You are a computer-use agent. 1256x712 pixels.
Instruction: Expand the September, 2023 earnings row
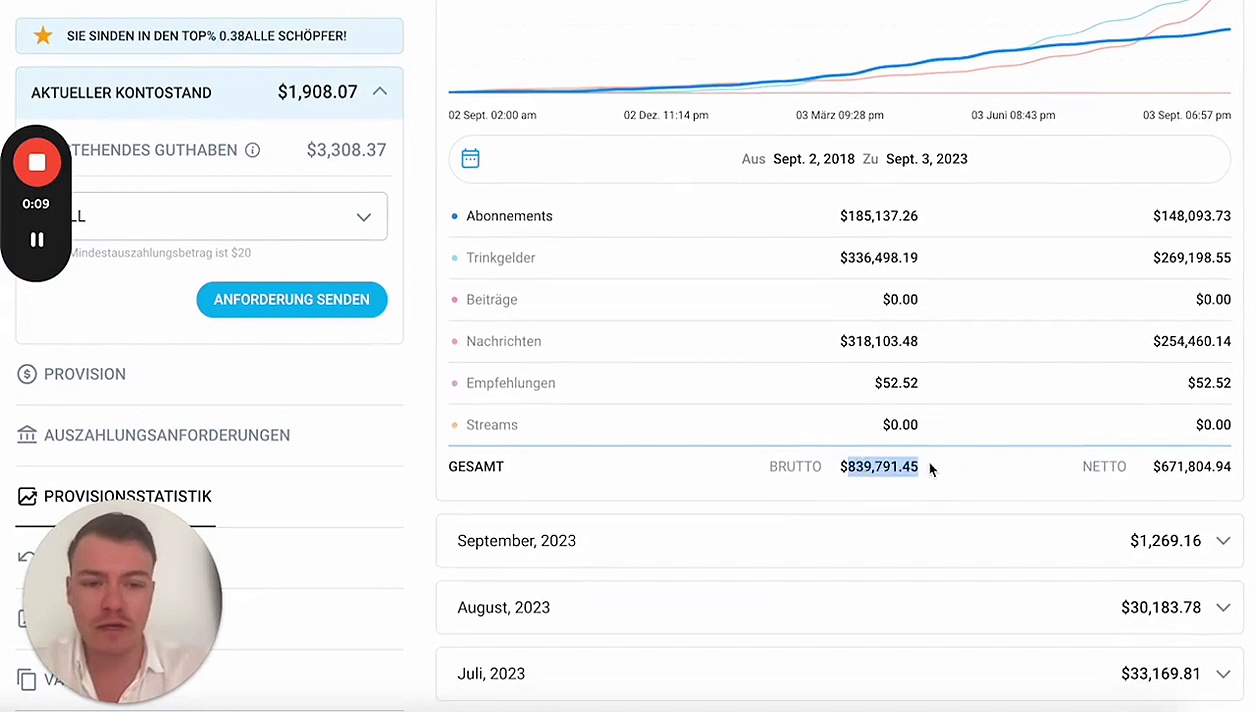pyautogui.click(x=1222, y=541)
